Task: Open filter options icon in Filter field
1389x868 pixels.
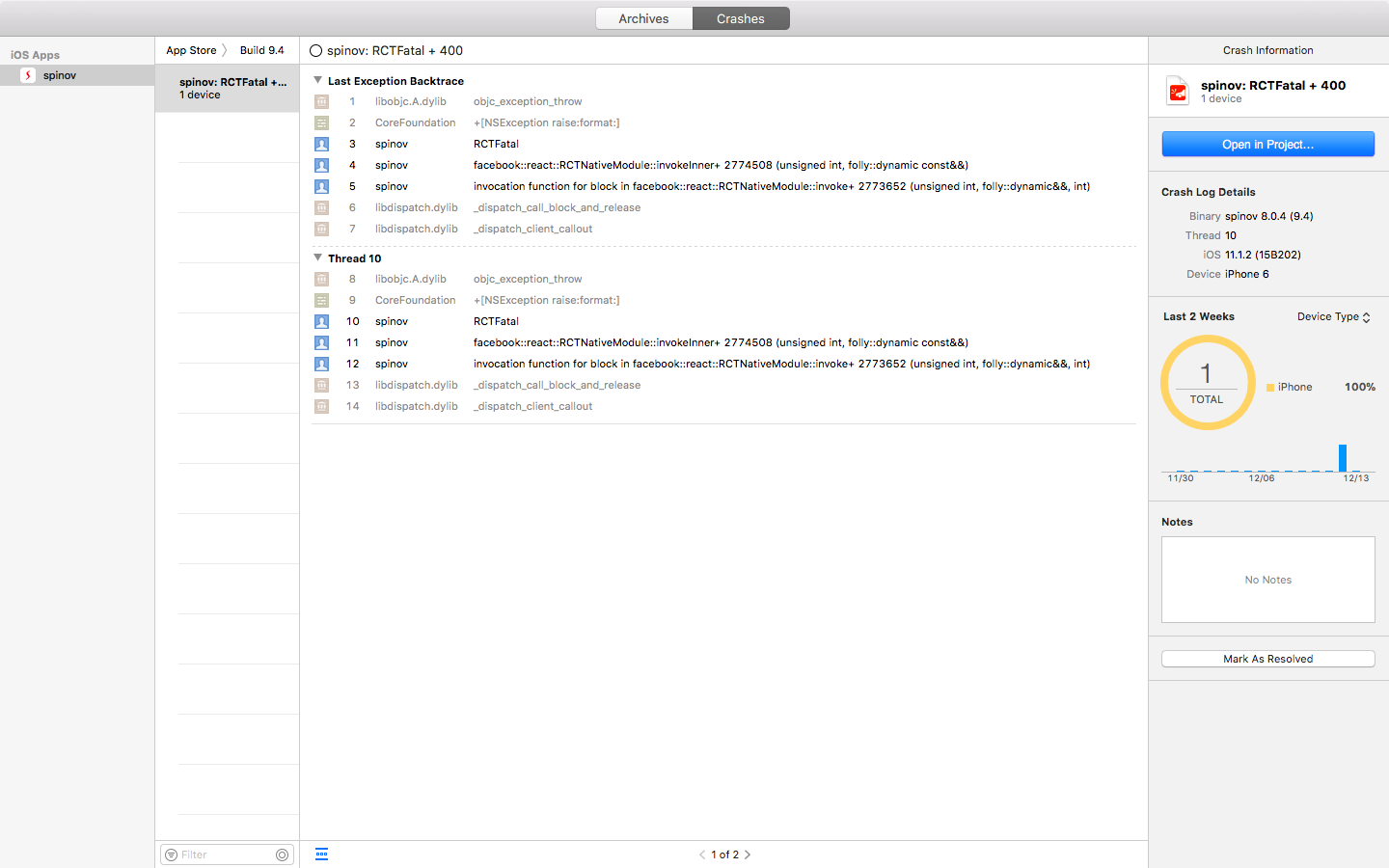Action: 171,854
